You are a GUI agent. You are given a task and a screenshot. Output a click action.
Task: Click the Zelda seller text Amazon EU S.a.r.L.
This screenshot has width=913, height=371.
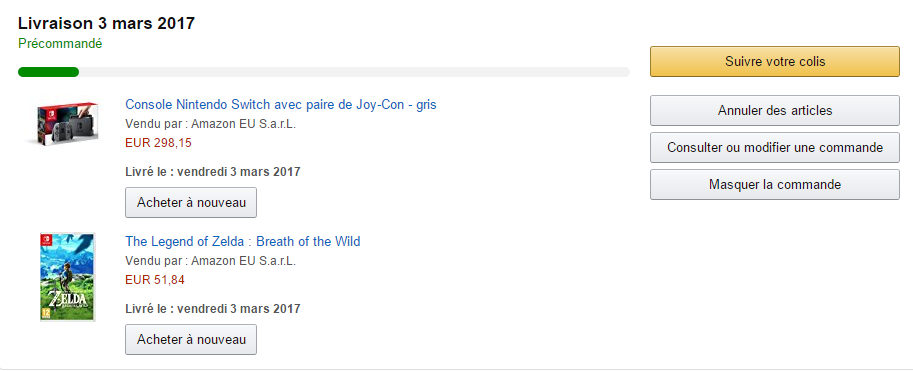(x=243, y=261)
